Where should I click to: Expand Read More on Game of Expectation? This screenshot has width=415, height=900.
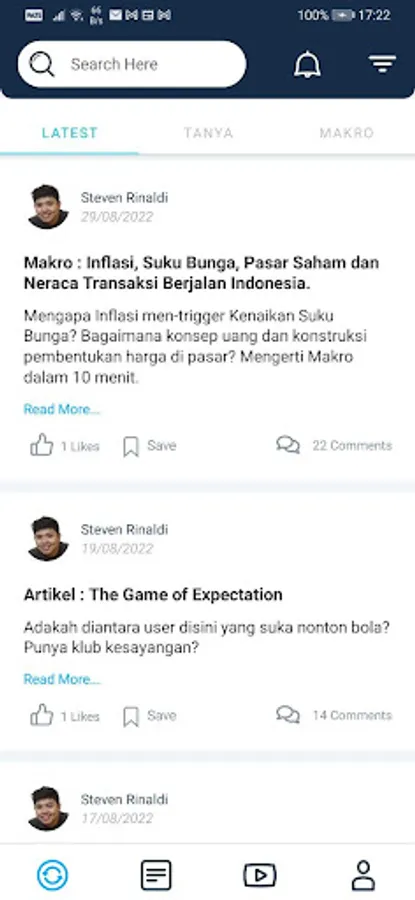coord(61,680)
